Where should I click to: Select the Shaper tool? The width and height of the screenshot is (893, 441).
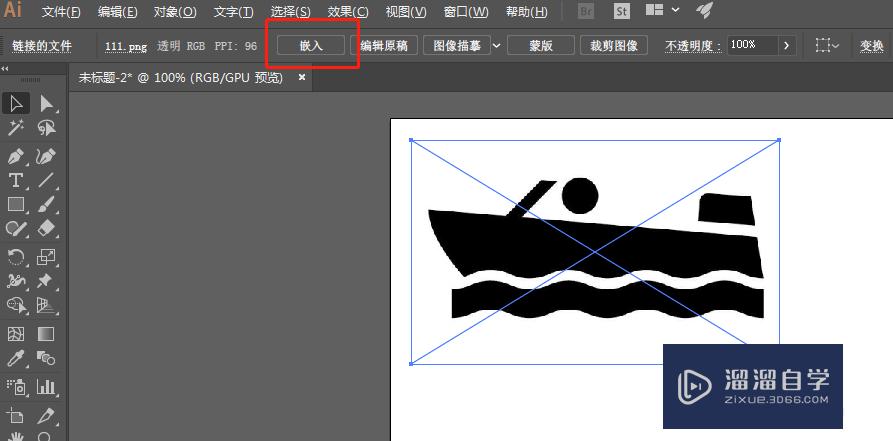coord(16,229)
